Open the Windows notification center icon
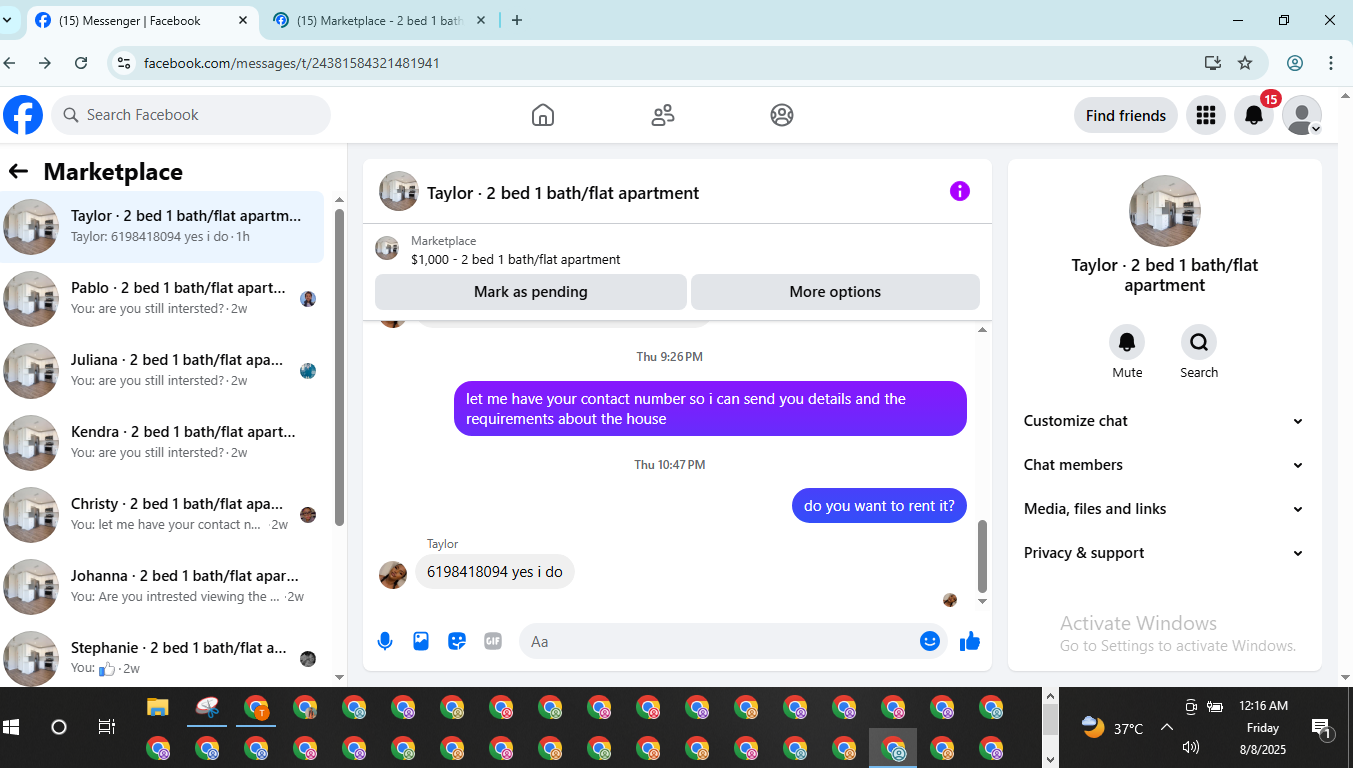 1321,727
